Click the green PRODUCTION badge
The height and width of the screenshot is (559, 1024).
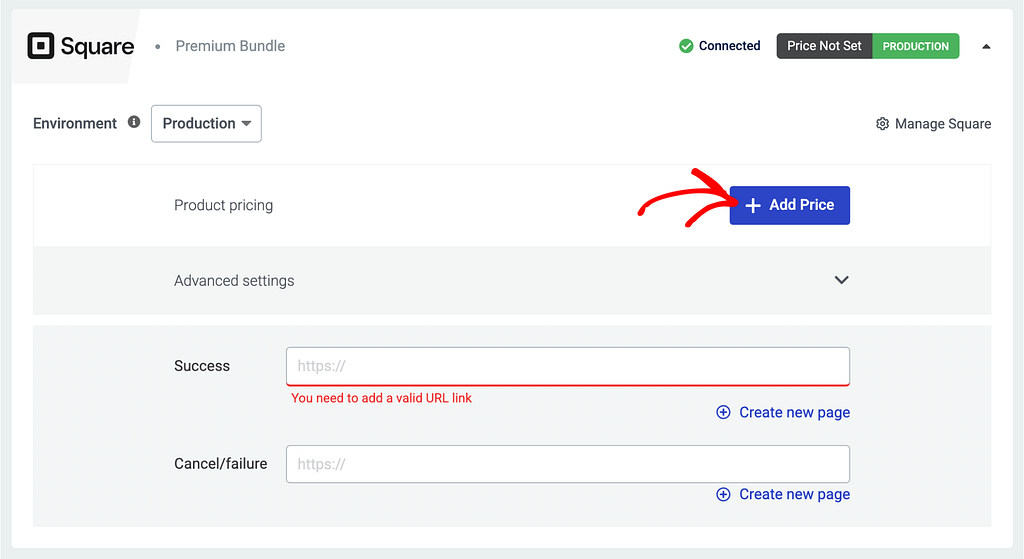[x=915, y=46]
